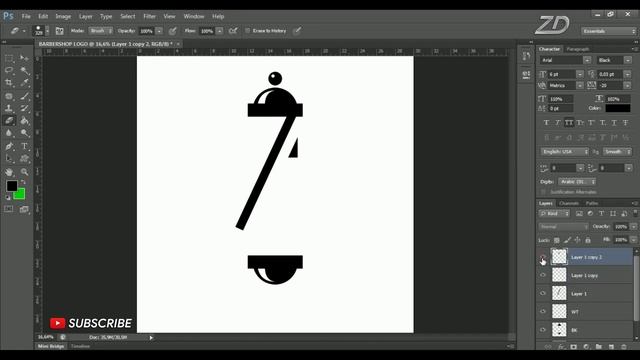This screenshot has height=360, width=640.
Task: Click the create new group folder icon
Action: click(599, 347)
